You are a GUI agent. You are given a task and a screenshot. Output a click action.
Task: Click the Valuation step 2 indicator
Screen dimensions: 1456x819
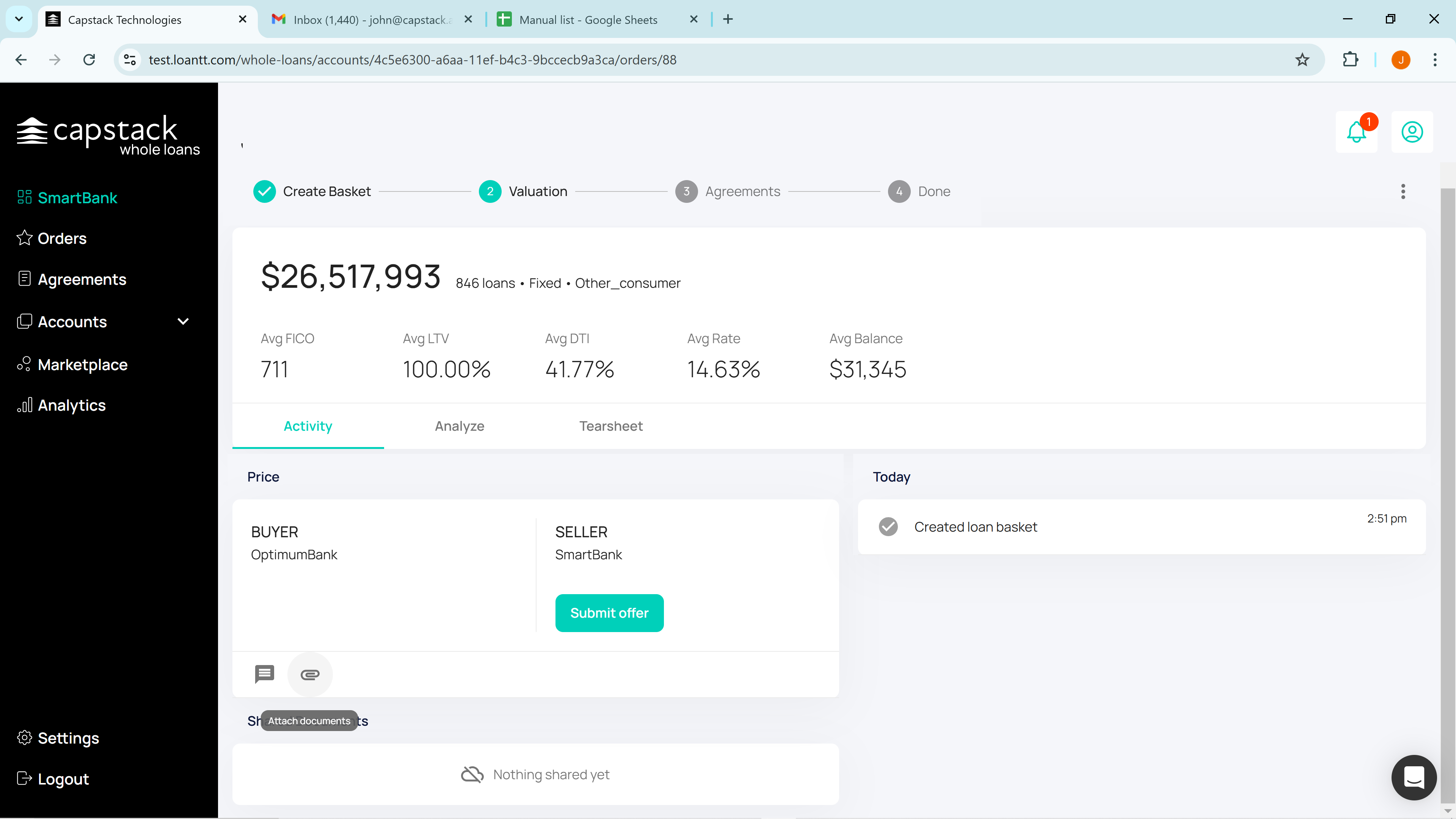pos(490,191)
